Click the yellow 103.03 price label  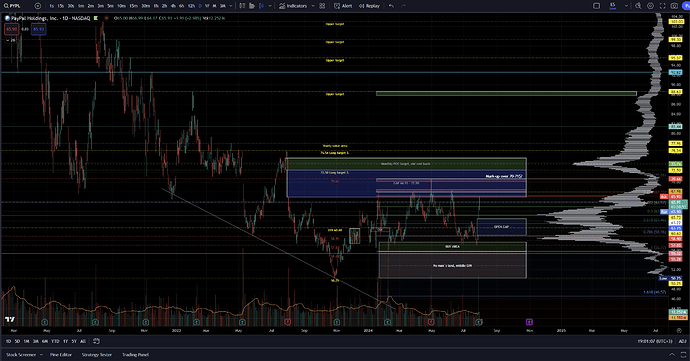click(676, 21)
